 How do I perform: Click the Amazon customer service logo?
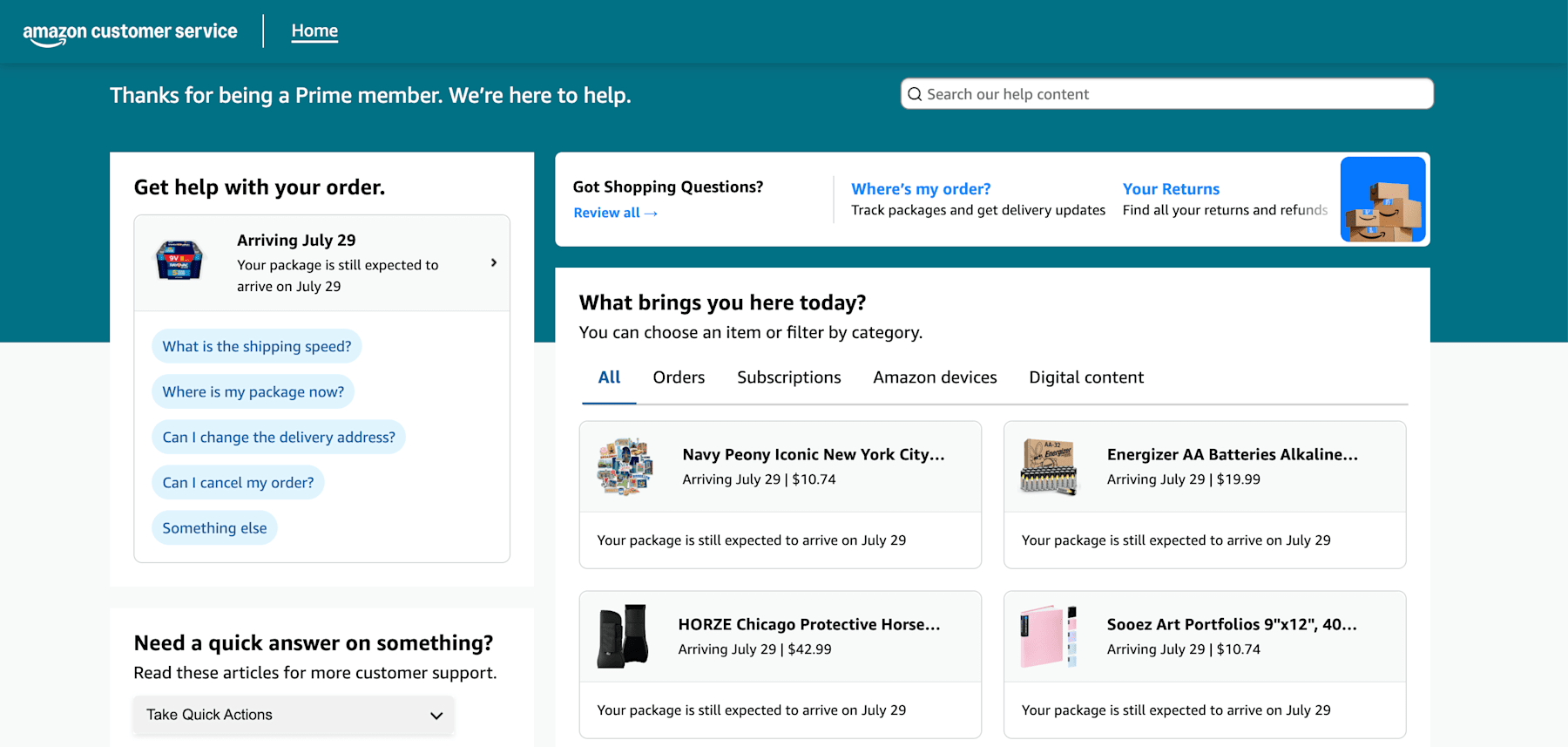[x=130, y=33]
